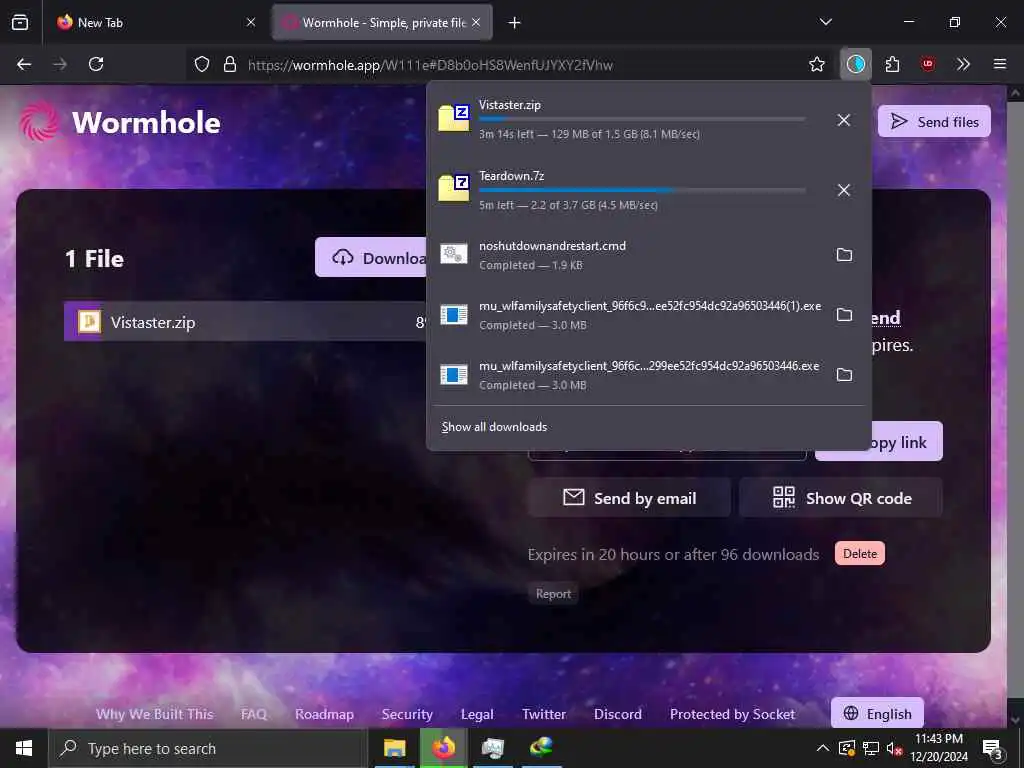Click Send by email button
This screenshot has height=768, width=1024.
630,498
